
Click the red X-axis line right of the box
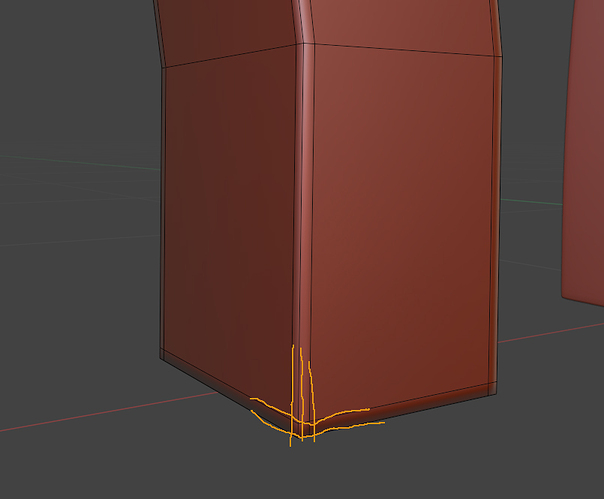[551, 333]
